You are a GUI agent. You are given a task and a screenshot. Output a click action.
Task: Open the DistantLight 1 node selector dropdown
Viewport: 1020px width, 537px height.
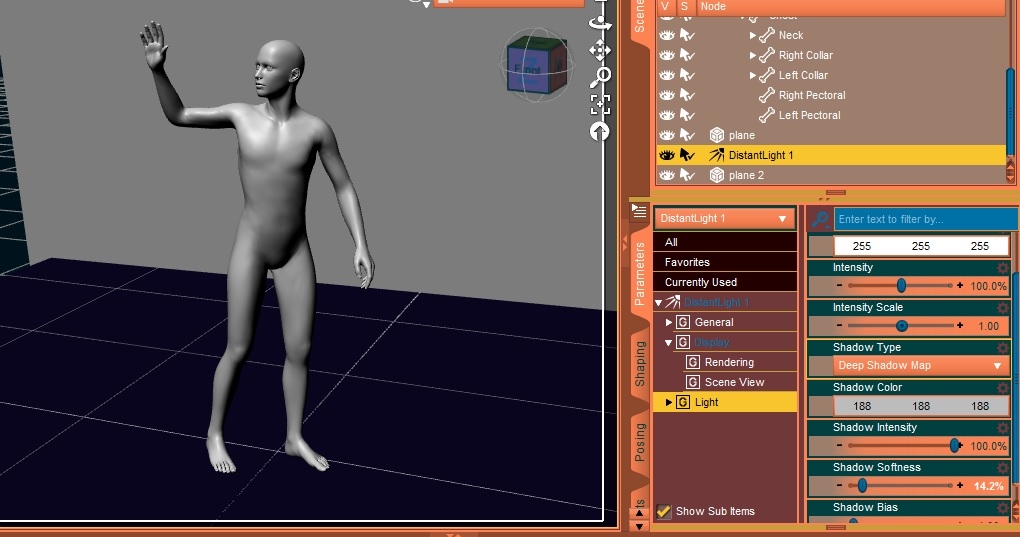725,218
